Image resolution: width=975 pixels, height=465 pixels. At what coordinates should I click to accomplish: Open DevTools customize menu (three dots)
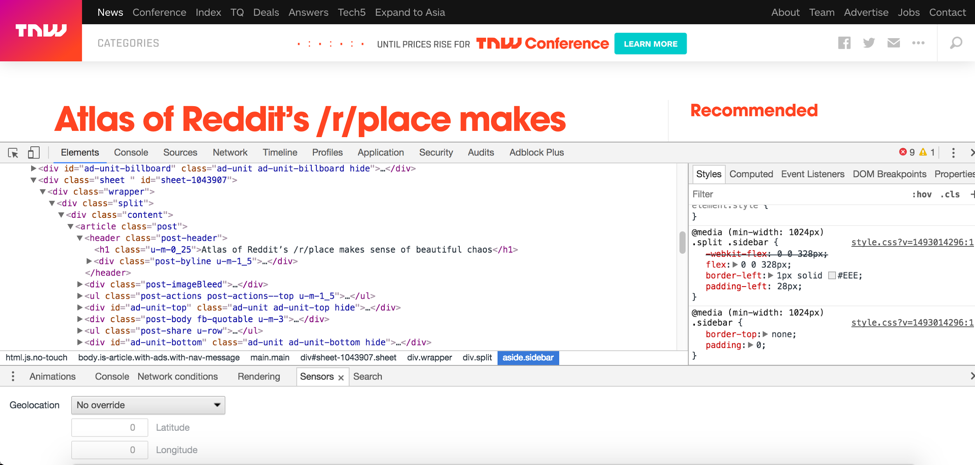953,152
